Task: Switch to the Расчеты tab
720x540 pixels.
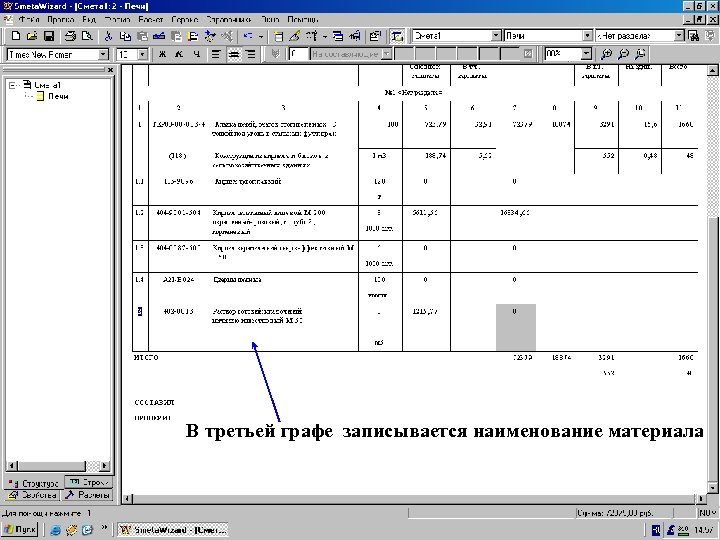Action: tap(87, 495)
